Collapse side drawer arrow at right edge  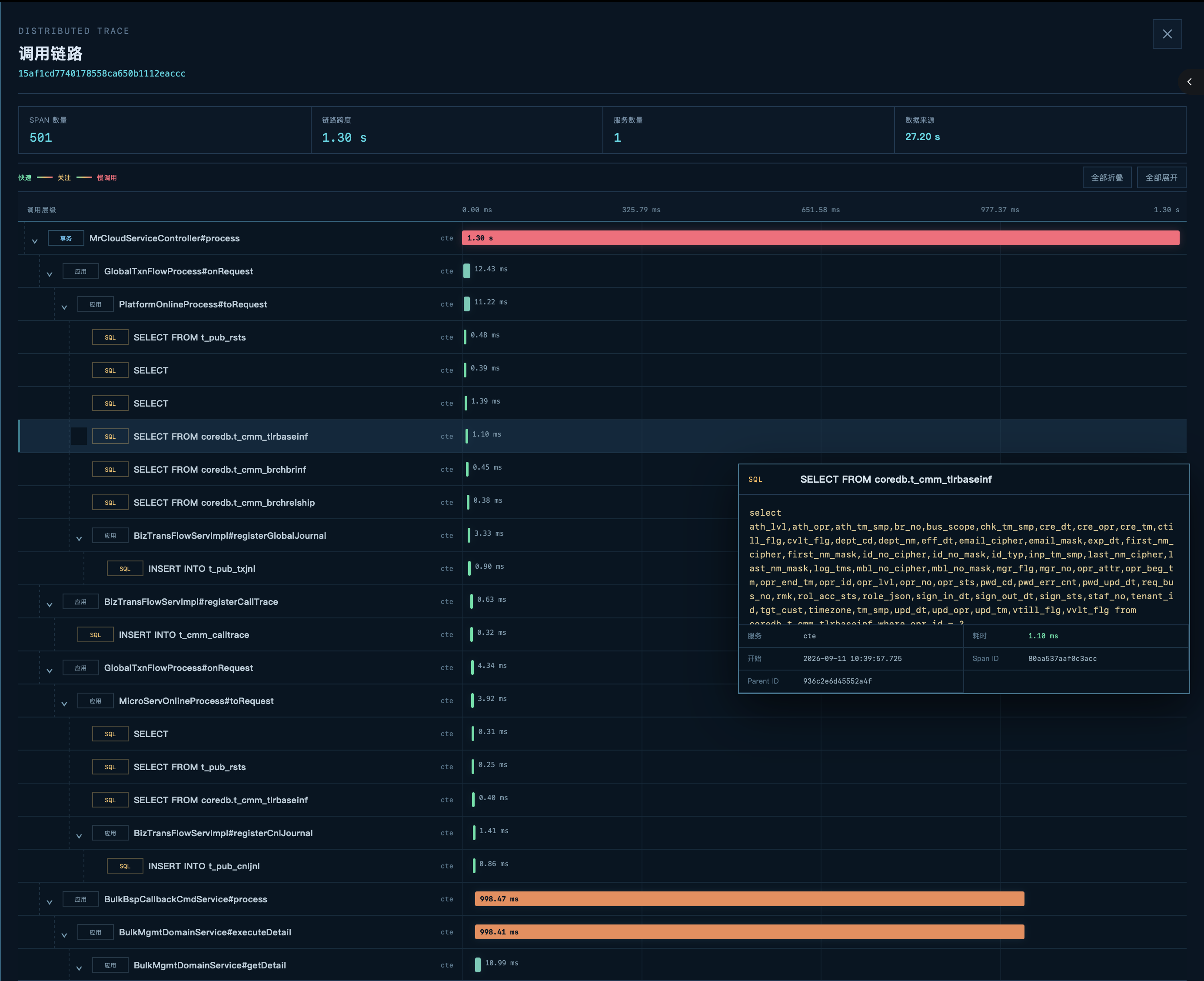coord(1190,82)
